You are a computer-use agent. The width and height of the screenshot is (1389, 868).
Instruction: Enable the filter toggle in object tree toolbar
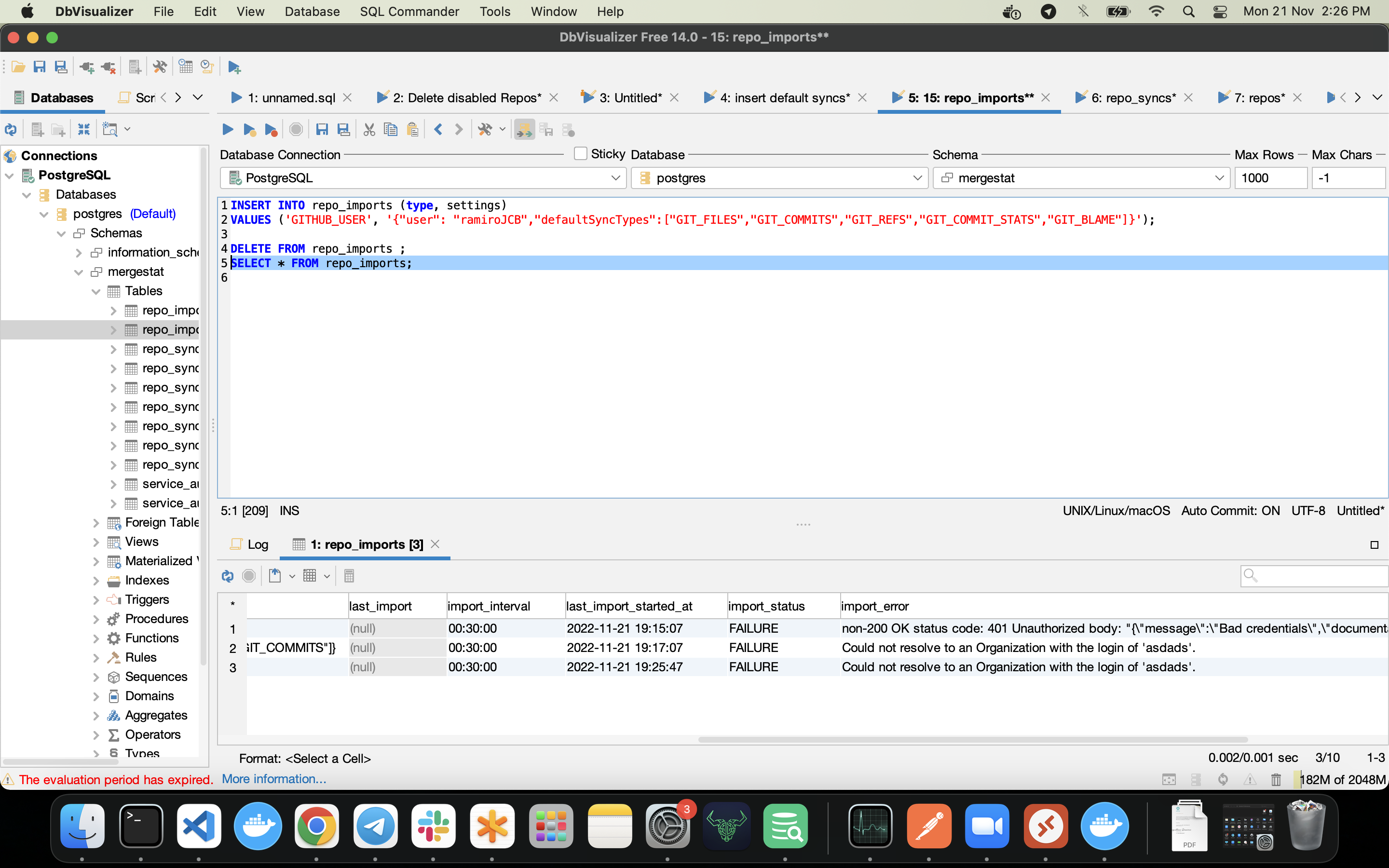tap(111, 129)
